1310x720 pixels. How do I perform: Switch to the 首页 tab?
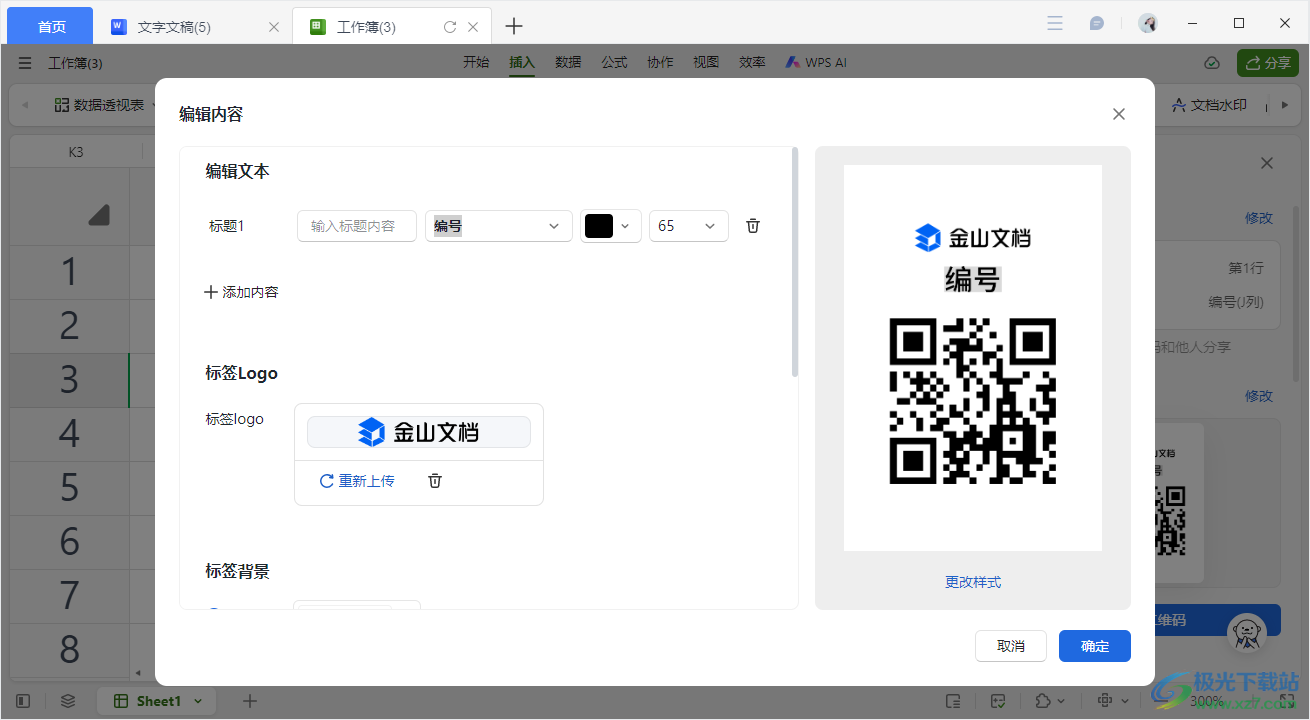point(51,27)
